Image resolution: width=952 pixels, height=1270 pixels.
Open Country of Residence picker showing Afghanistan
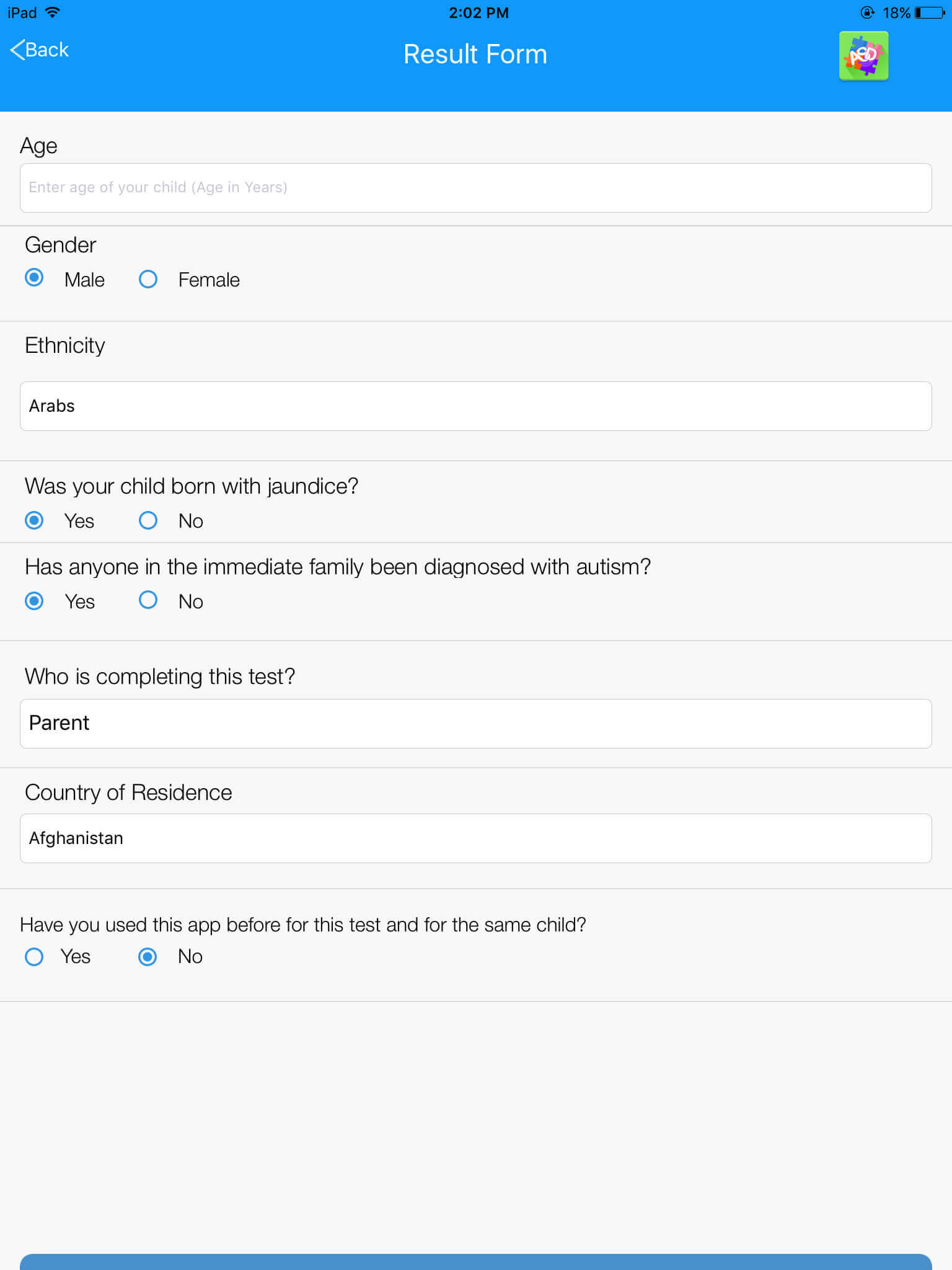point(476,838)
